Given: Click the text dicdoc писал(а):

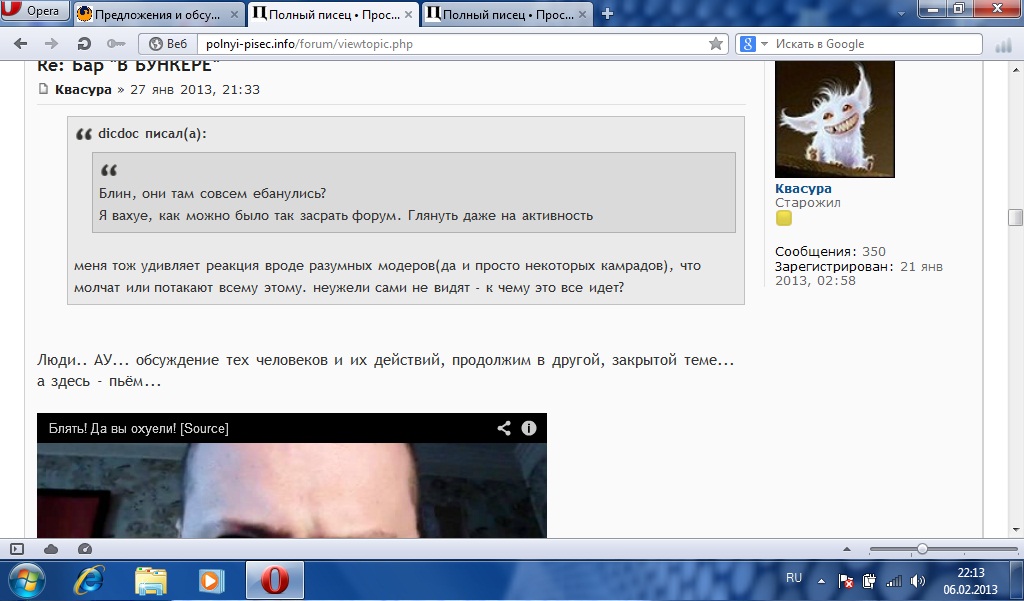Looking at the screenshot, I should click(x=152, y=133).
